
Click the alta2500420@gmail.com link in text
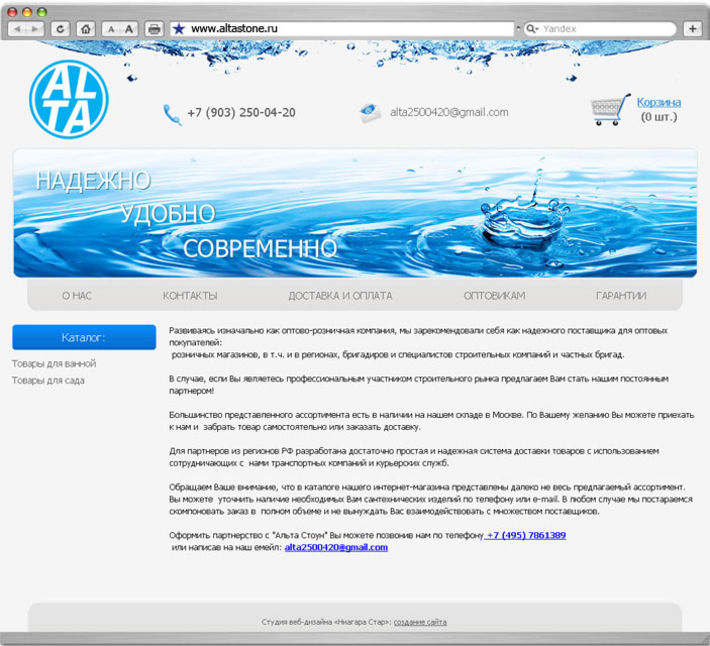pyautogui.click(x=336, y=547)
